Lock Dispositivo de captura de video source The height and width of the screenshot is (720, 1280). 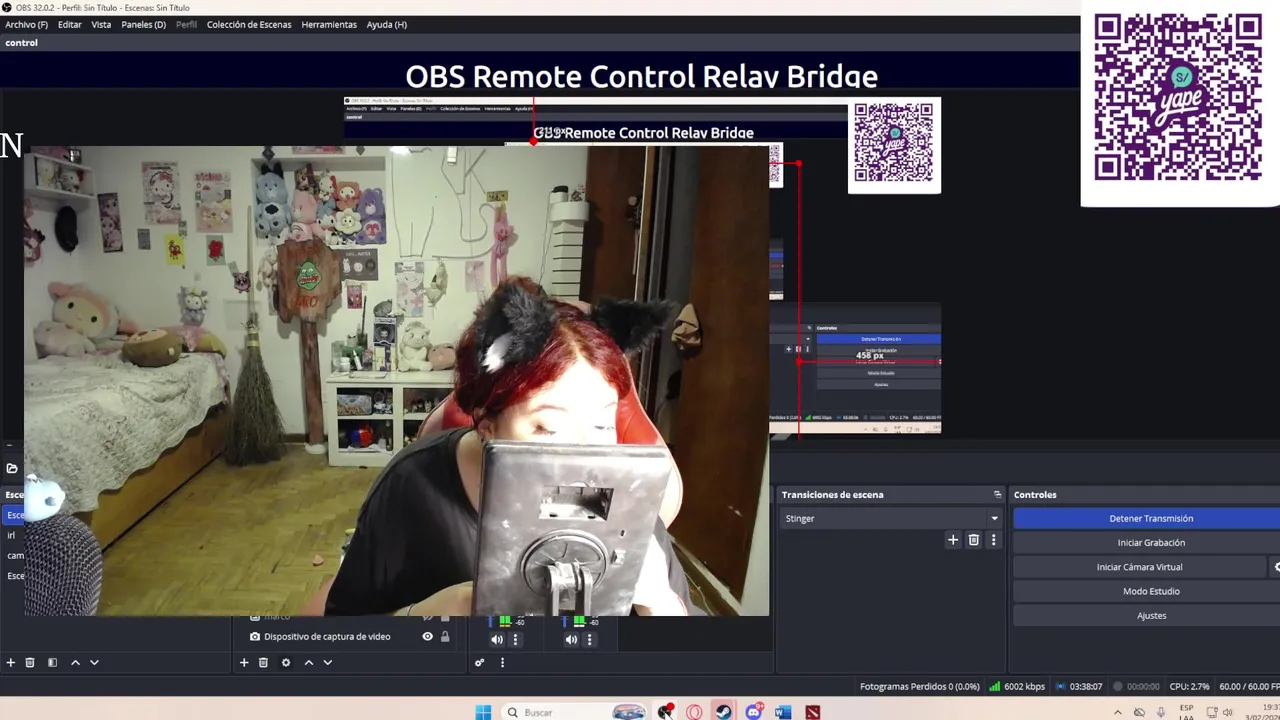pyautogui.click(x=445, y=637)
